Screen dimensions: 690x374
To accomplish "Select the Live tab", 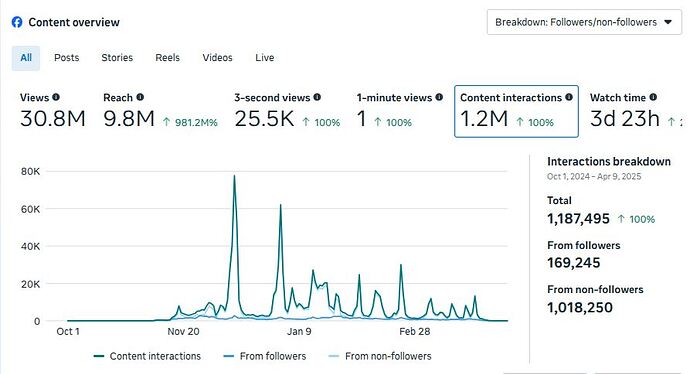I will [264, 58].
